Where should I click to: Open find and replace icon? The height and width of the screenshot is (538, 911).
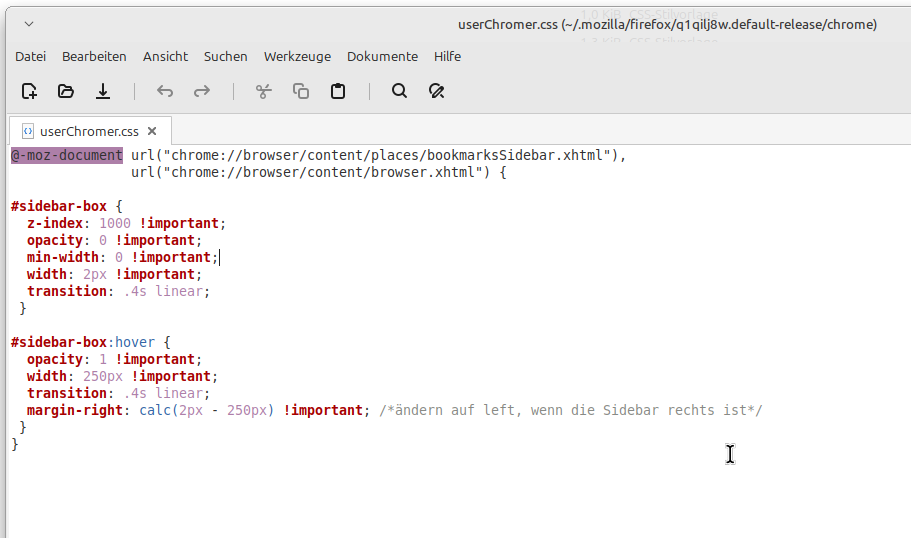[436, 91]
